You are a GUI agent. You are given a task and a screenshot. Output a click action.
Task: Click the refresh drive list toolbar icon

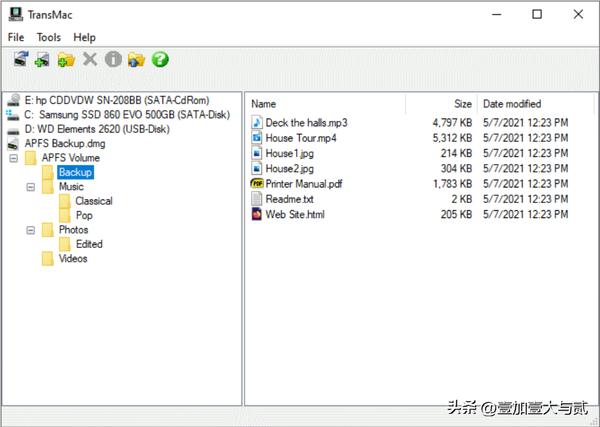(x=21, y=59)
